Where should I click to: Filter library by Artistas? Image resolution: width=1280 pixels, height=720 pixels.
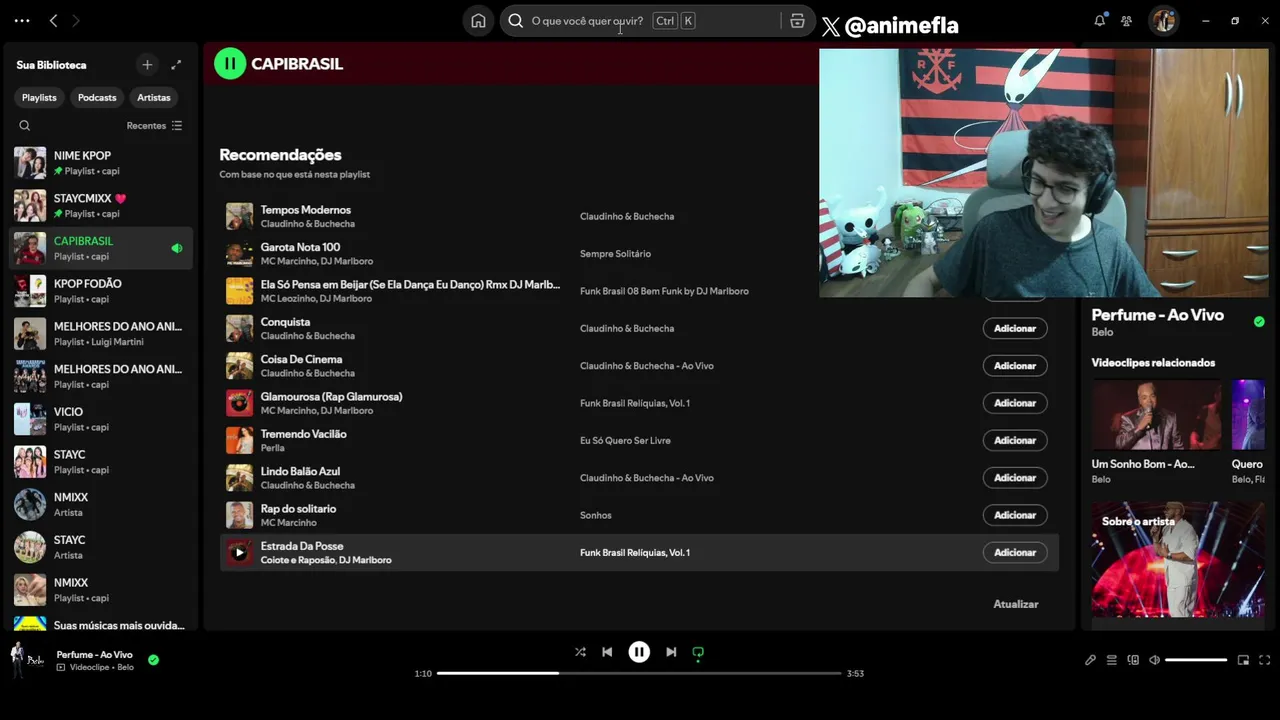[x=154, y=97]
